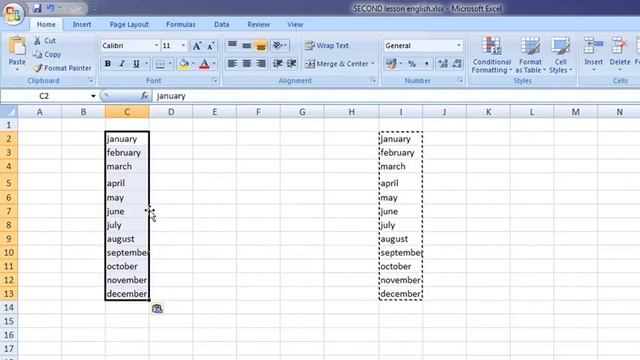Switch to the Page Layout tab
Screen dimensions: 640x360
click(129, 24)
